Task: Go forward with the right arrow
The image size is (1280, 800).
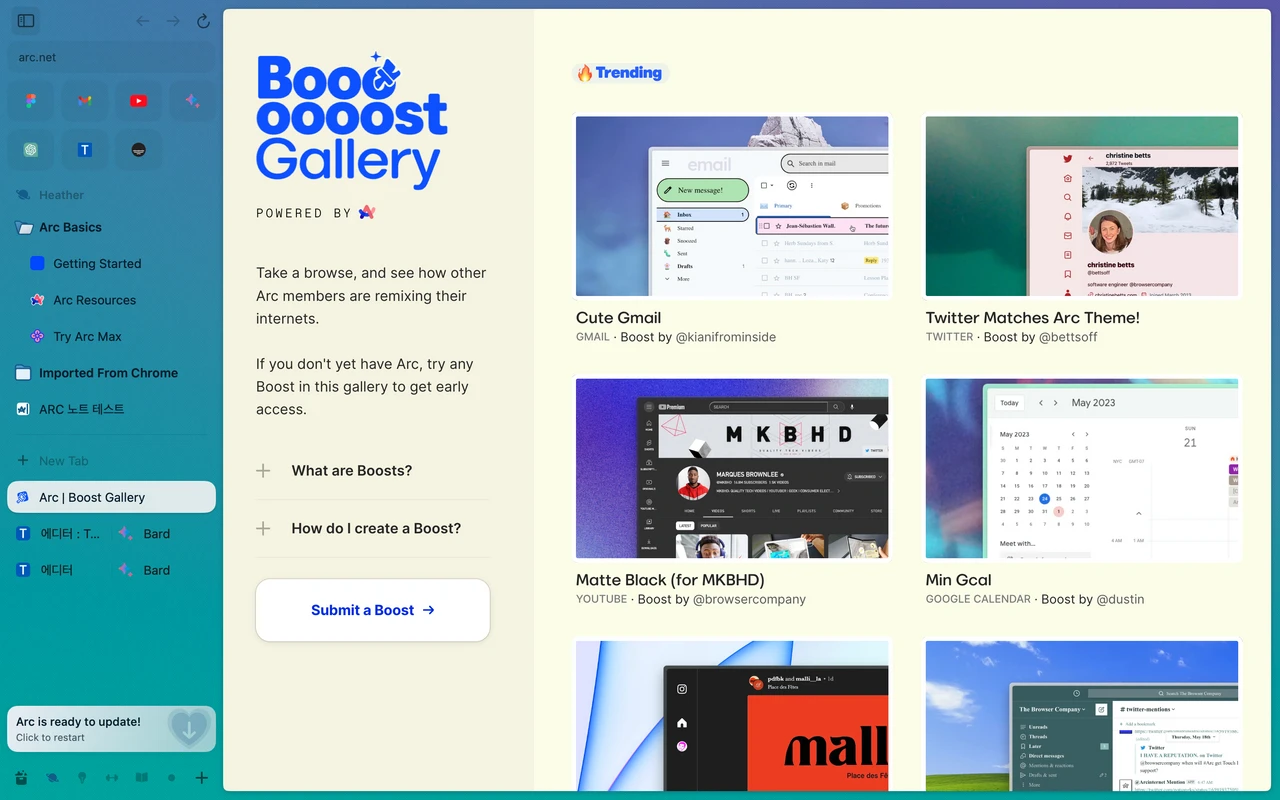Action: (x=173, y=21)
